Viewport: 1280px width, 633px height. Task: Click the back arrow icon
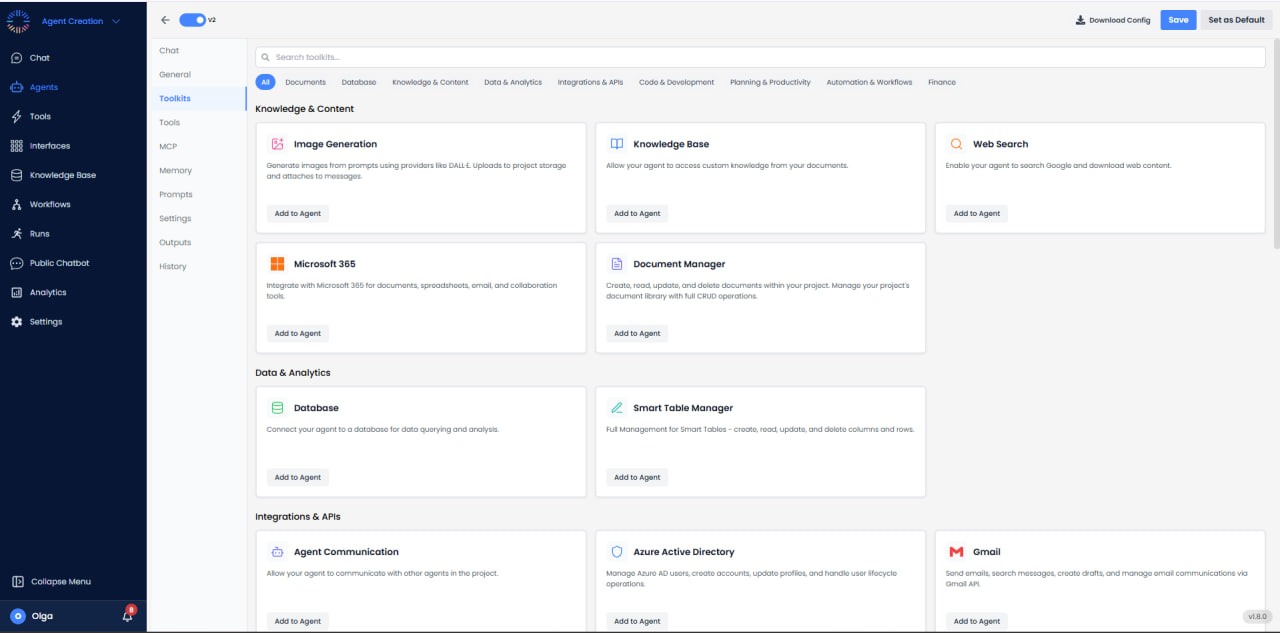coord(165,20)
